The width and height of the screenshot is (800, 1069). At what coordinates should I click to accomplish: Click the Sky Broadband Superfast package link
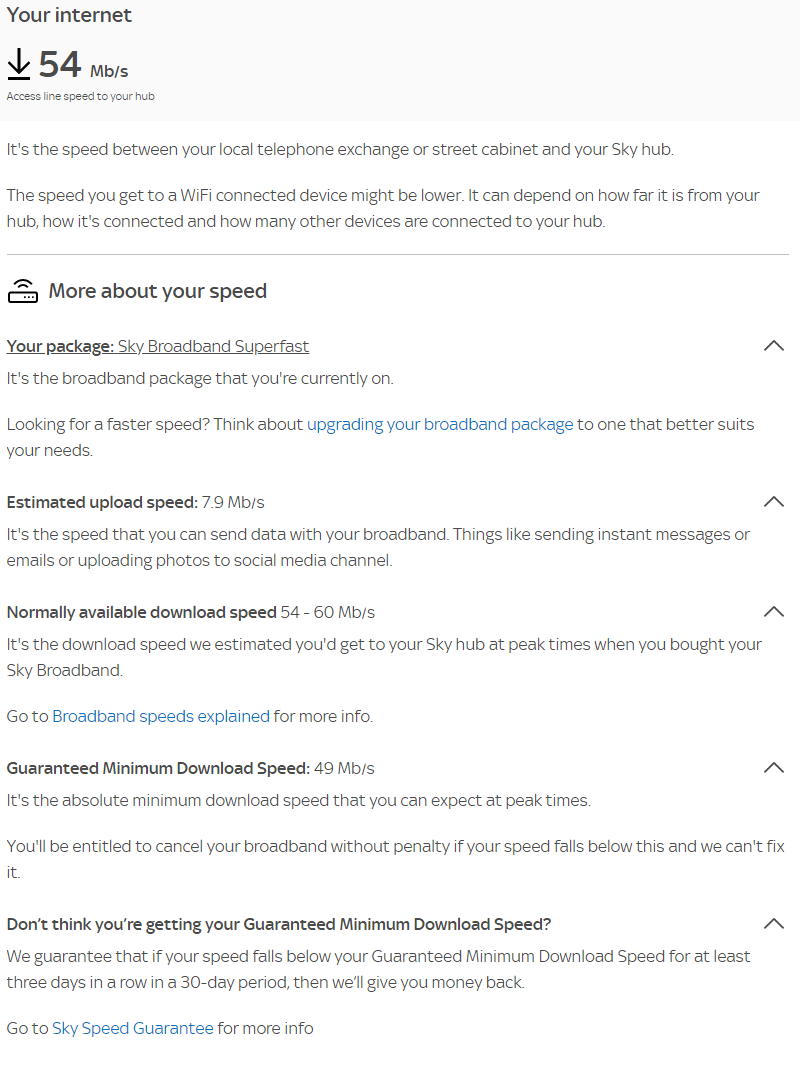coord(213,345)
